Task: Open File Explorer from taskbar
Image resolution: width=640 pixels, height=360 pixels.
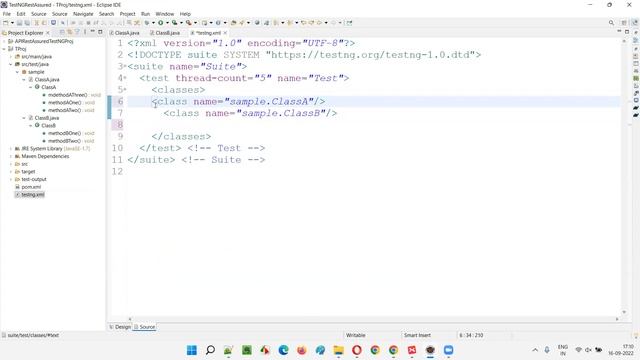Action: tap(338, 350)
